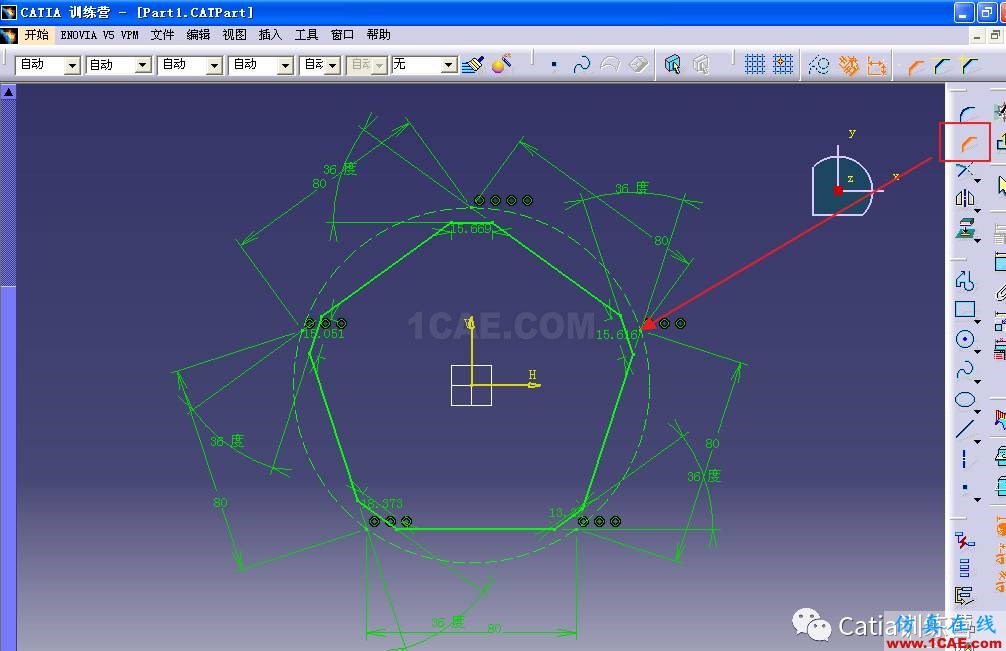This screenshot has width=1006, height=651.
Task: Open the narrow truncated 自动 dropdown
Action: (332, 65)
